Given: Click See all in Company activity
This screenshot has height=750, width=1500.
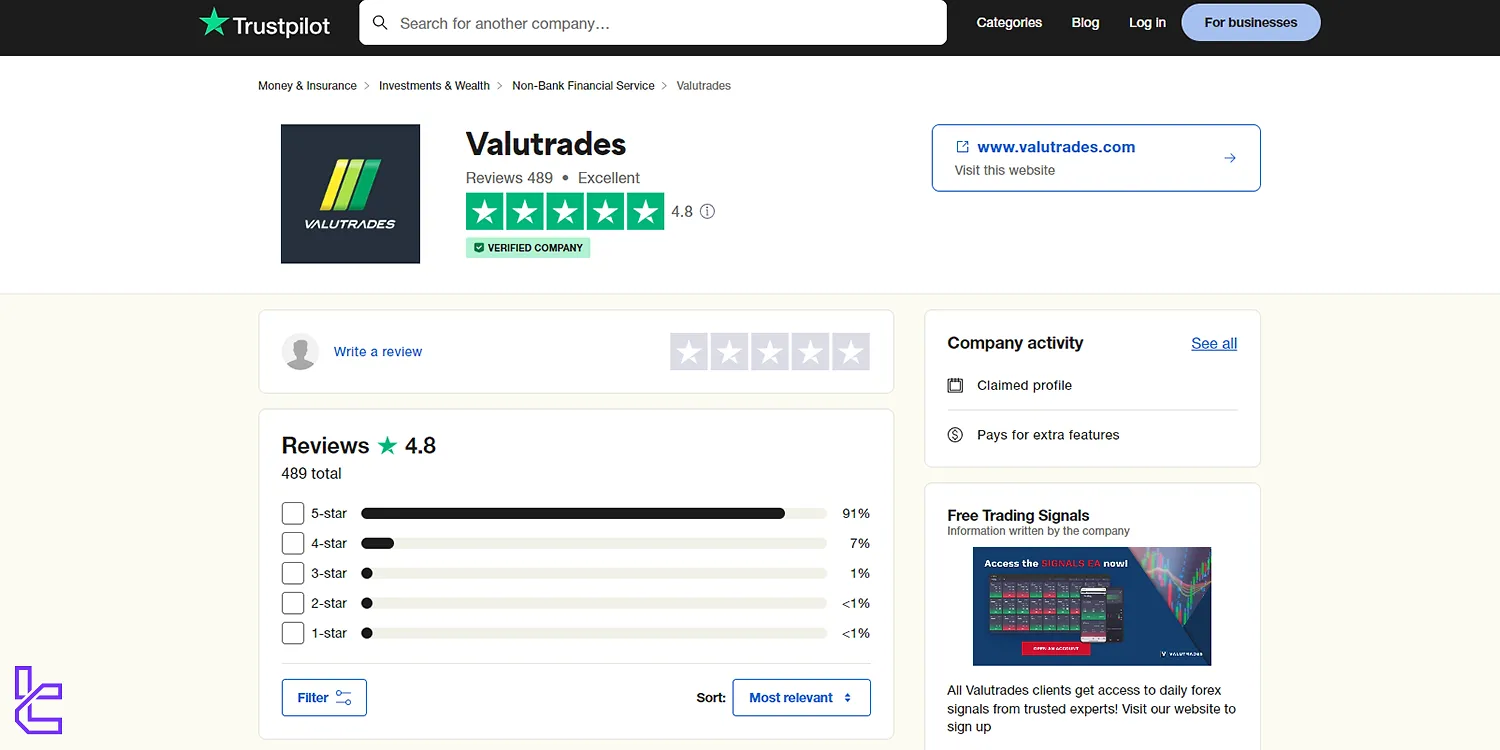Looking at the screenshot, I should tap(1214, 343).
